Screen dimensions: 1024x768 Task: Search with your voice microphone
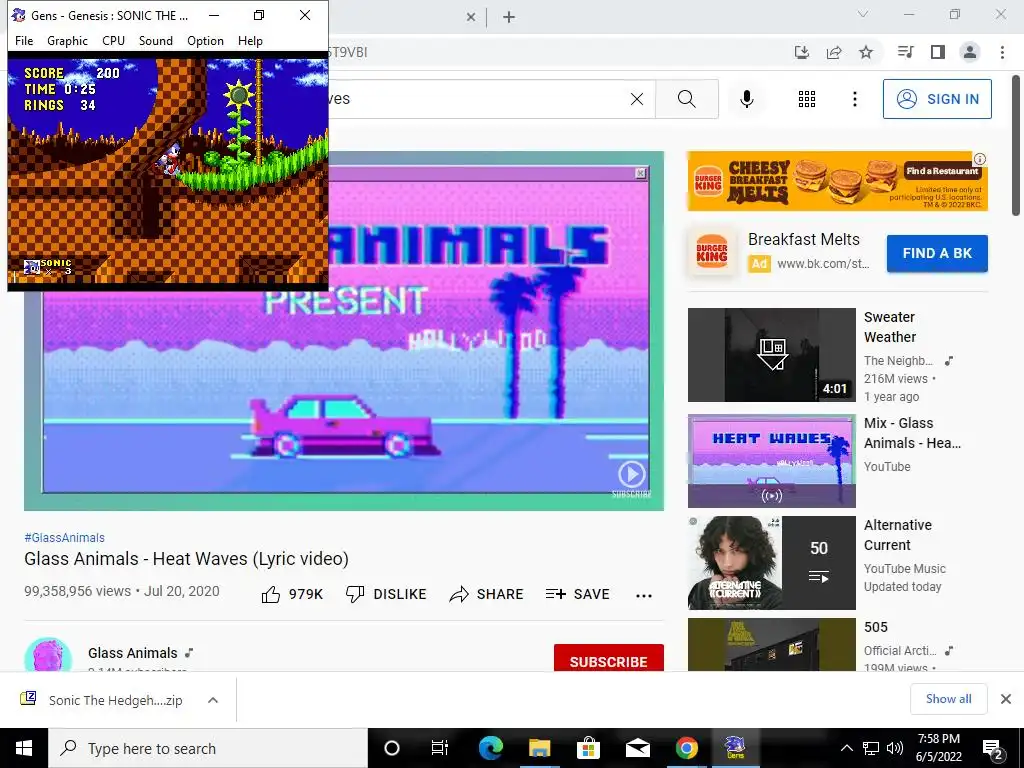click(x=747, y=99)
